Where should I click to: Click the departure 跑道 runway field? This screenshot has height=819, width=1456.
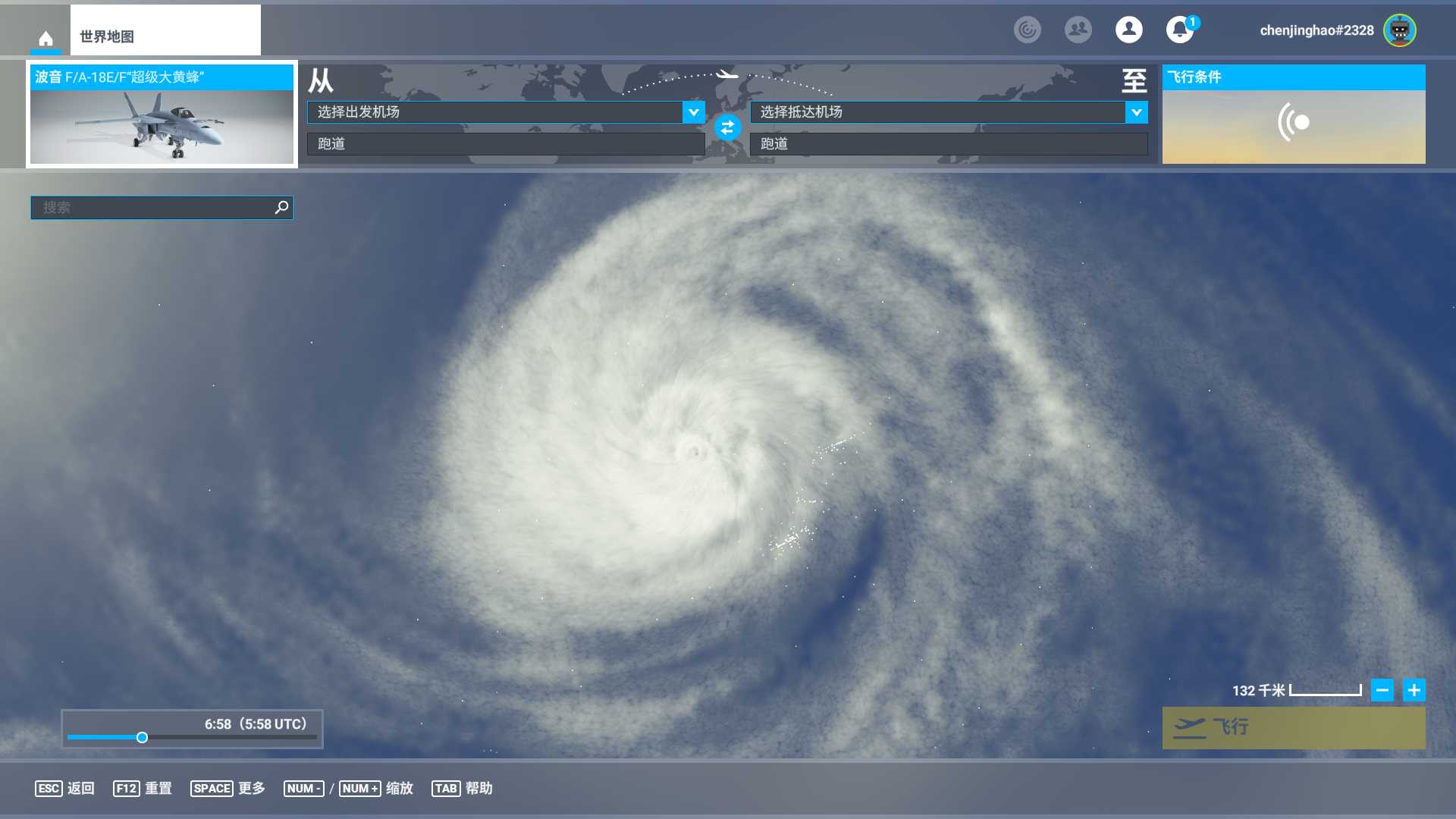tap(506, 144)
